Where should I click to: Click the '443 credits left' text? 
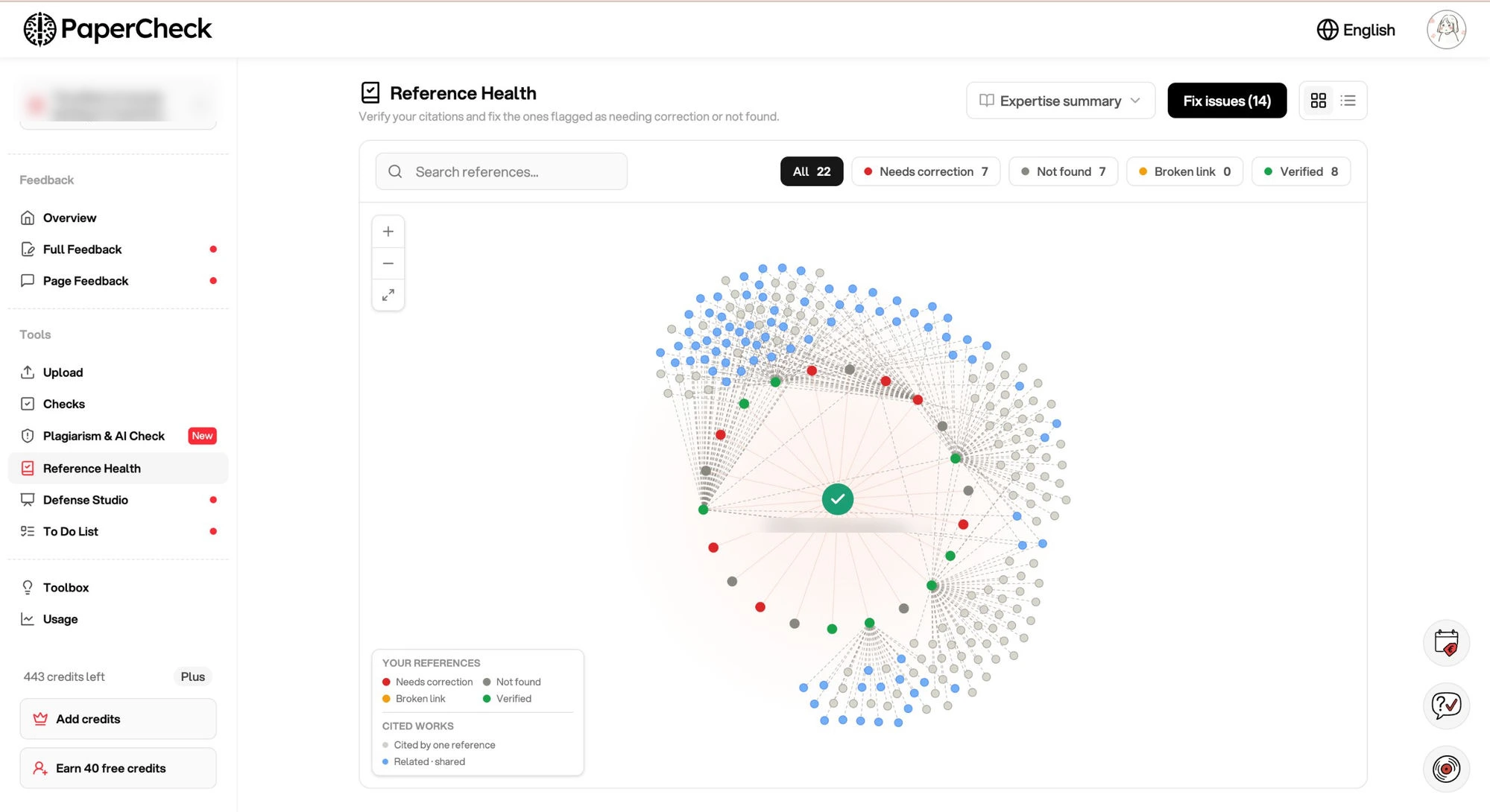[64, 676]
